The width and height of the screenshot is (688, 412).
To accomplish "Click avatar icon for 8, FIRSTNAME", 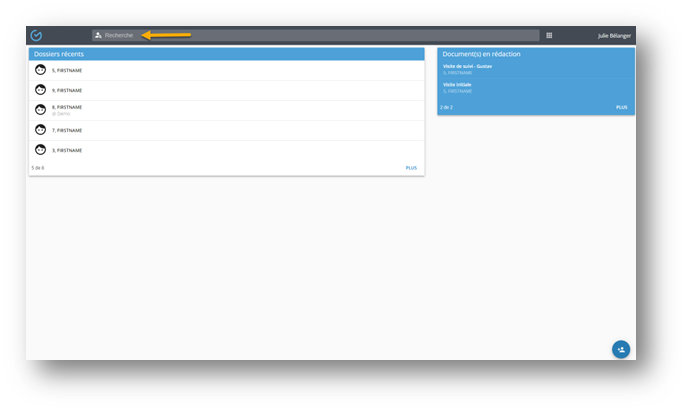I will (41, 110).
